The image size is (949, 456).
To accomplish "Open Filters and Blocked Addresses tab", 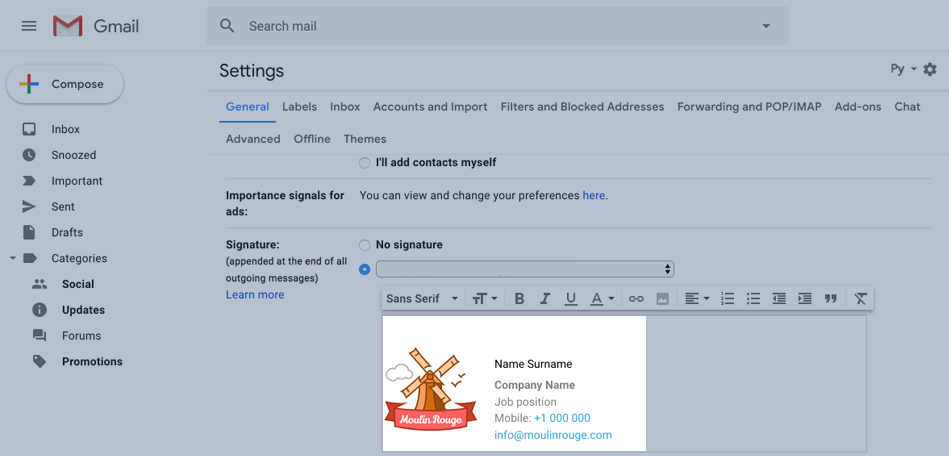I will tap(582, 107).
